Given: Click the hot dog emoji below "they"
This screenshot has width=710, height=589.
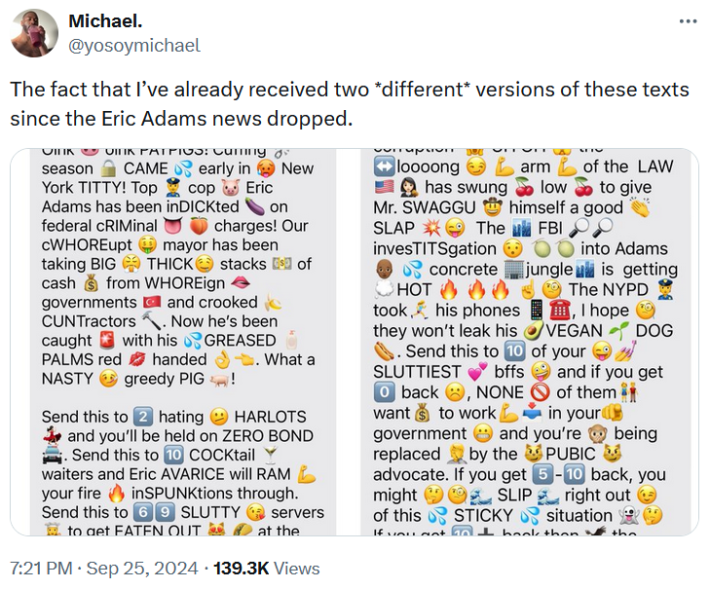Looking at the screenshot, I should 385,352.
